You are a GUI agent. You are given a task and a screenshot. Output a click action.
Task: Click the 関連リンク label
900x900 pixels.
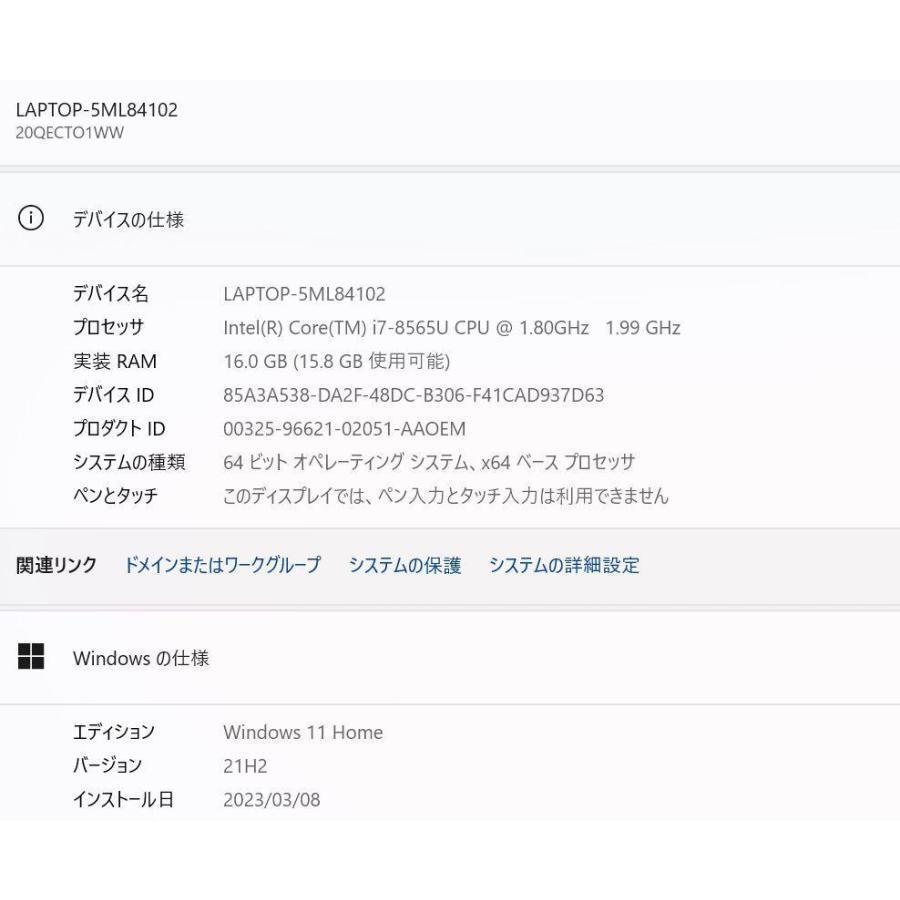pyautogui.click(x=57, y=565)
